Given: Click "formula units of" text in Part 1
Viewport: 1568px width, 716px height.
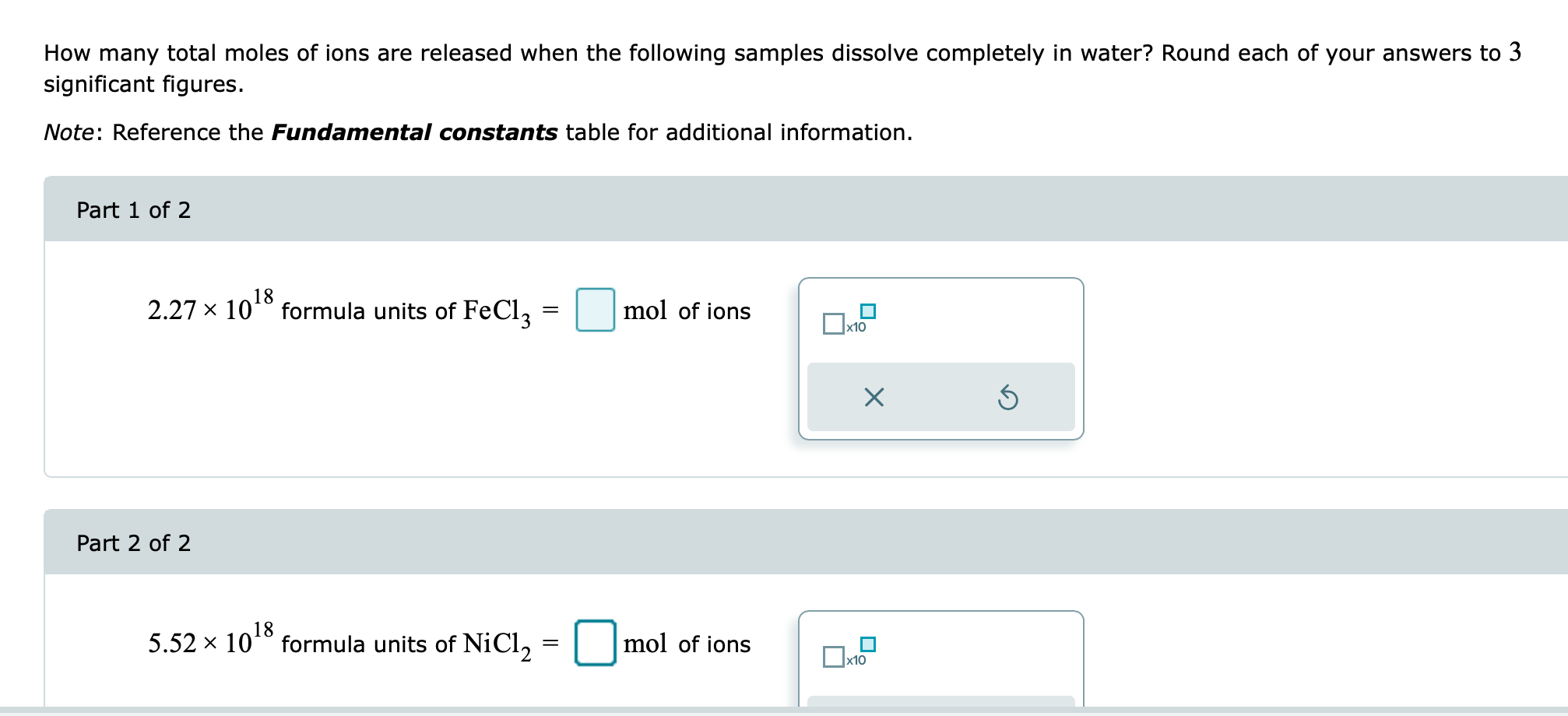Looking at the screenshot, I should (x=368, y=311).
